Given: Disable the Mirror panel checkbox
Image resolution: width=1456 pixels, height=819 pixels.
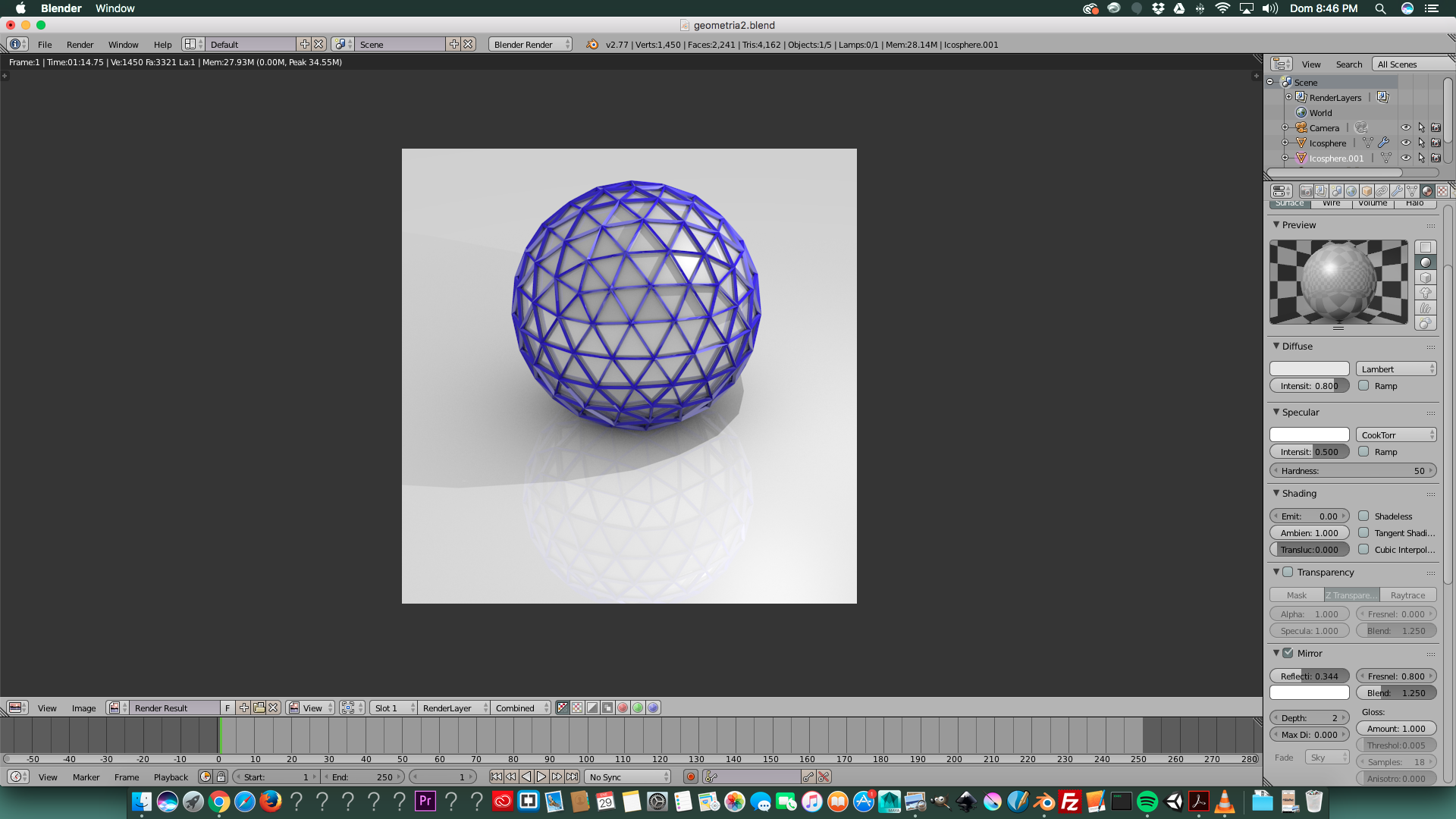Looking at the screenshot, I should tap(1288, 653).
